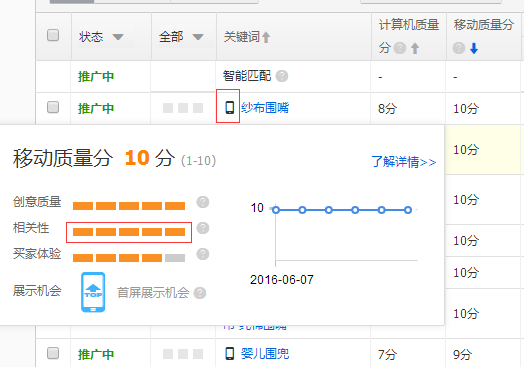The width and height of the screenshot is (524, 367).
Task: Click 推广中 status in 婴儿围兜 row
Action: coord(96,354)
